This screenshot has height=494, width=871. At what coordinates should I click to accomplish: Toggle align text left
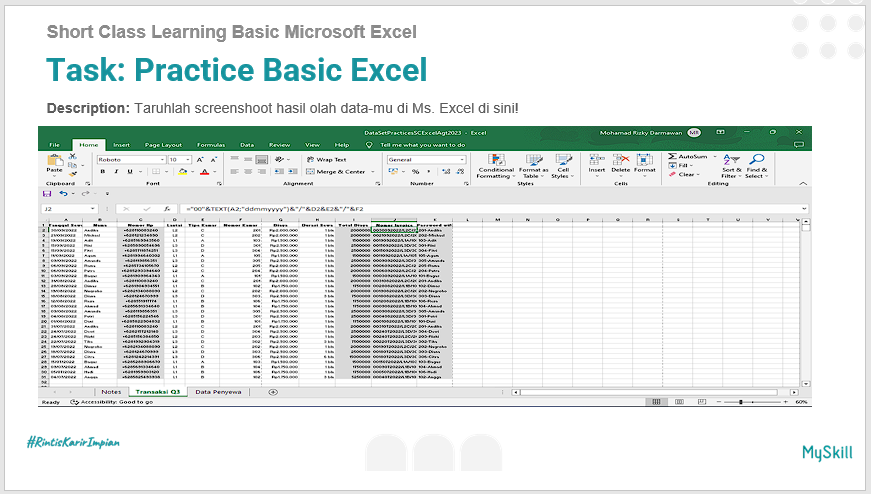coord(234,172)
